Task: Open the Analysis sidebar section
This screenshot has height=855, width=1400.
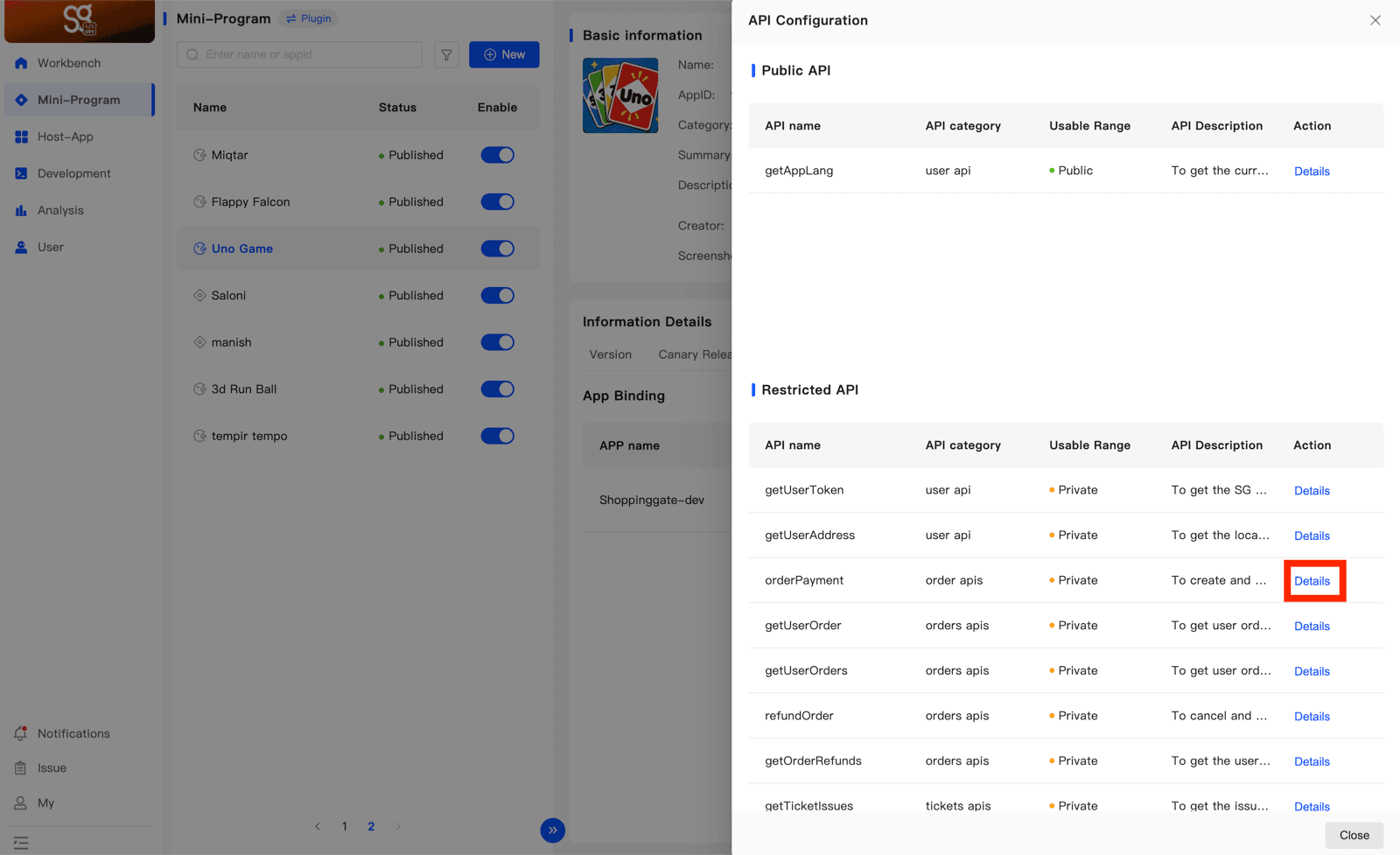Action: click(60, 210)
